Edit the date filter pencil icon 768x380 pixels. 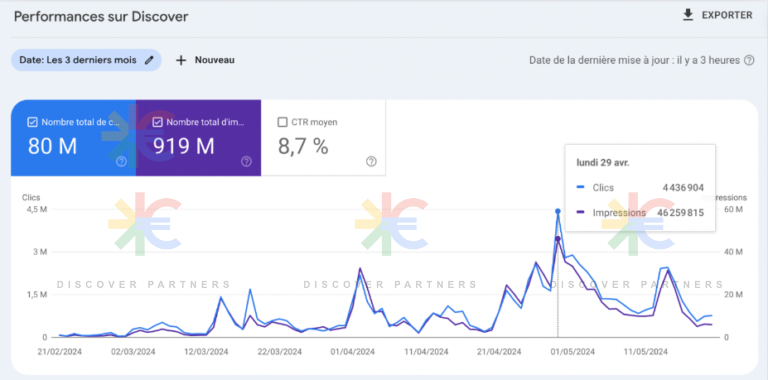point(149,60)
